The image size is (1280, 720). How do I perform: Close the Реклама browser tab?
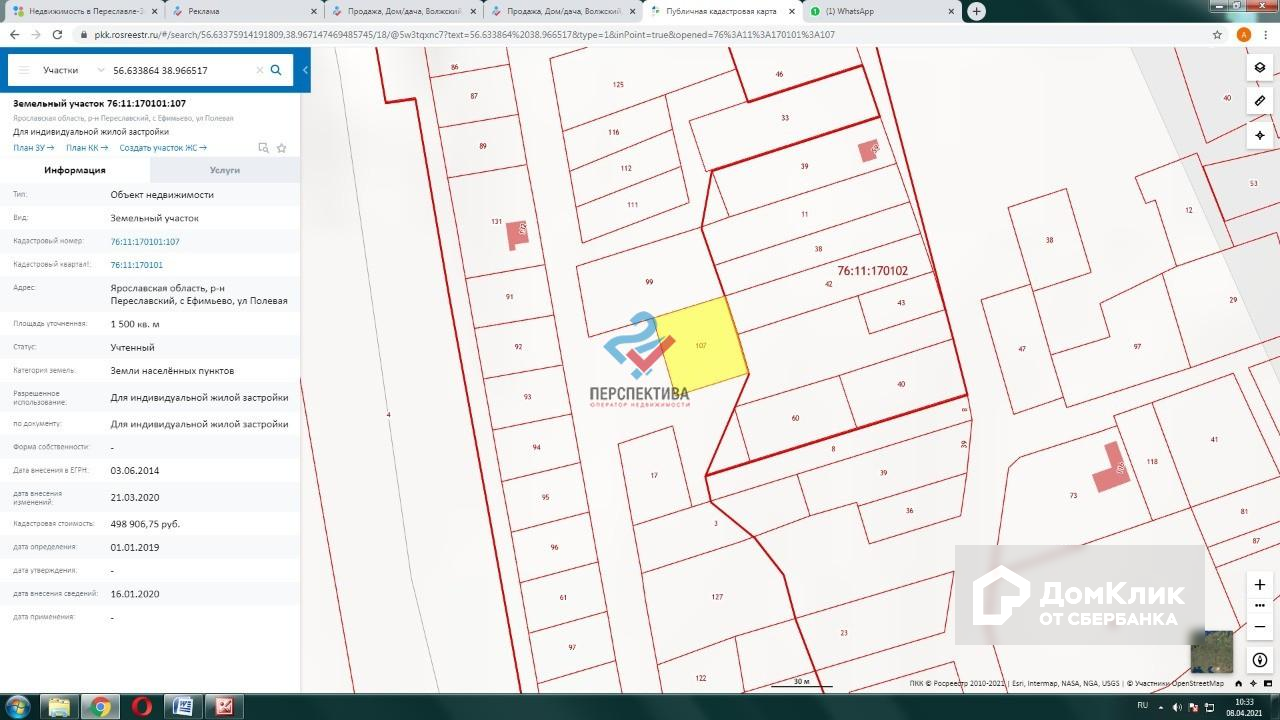(x=314, y=11)
